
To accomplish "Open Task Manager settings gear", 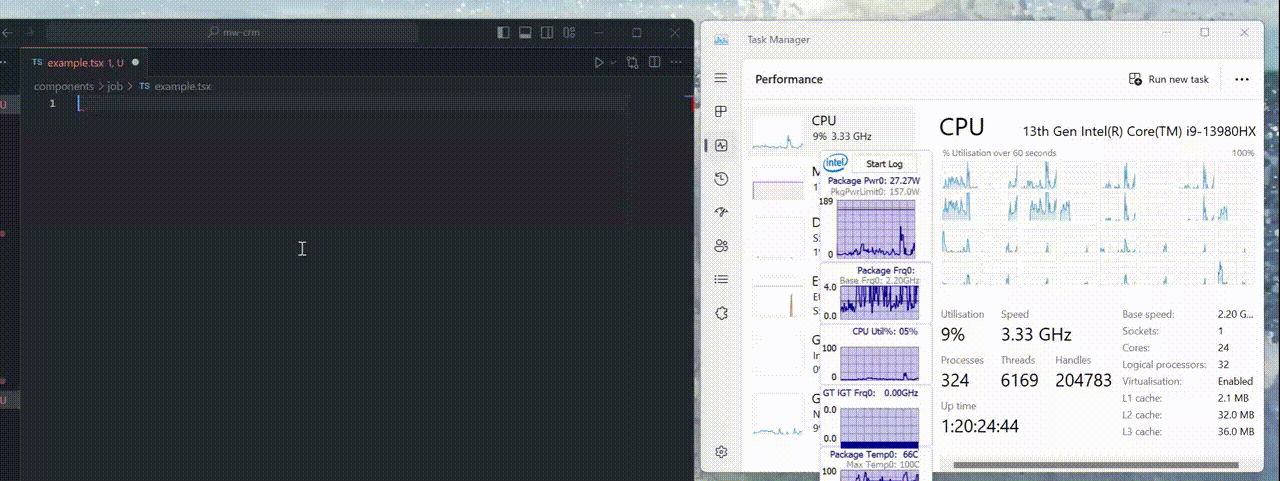I will pos(721,452).
